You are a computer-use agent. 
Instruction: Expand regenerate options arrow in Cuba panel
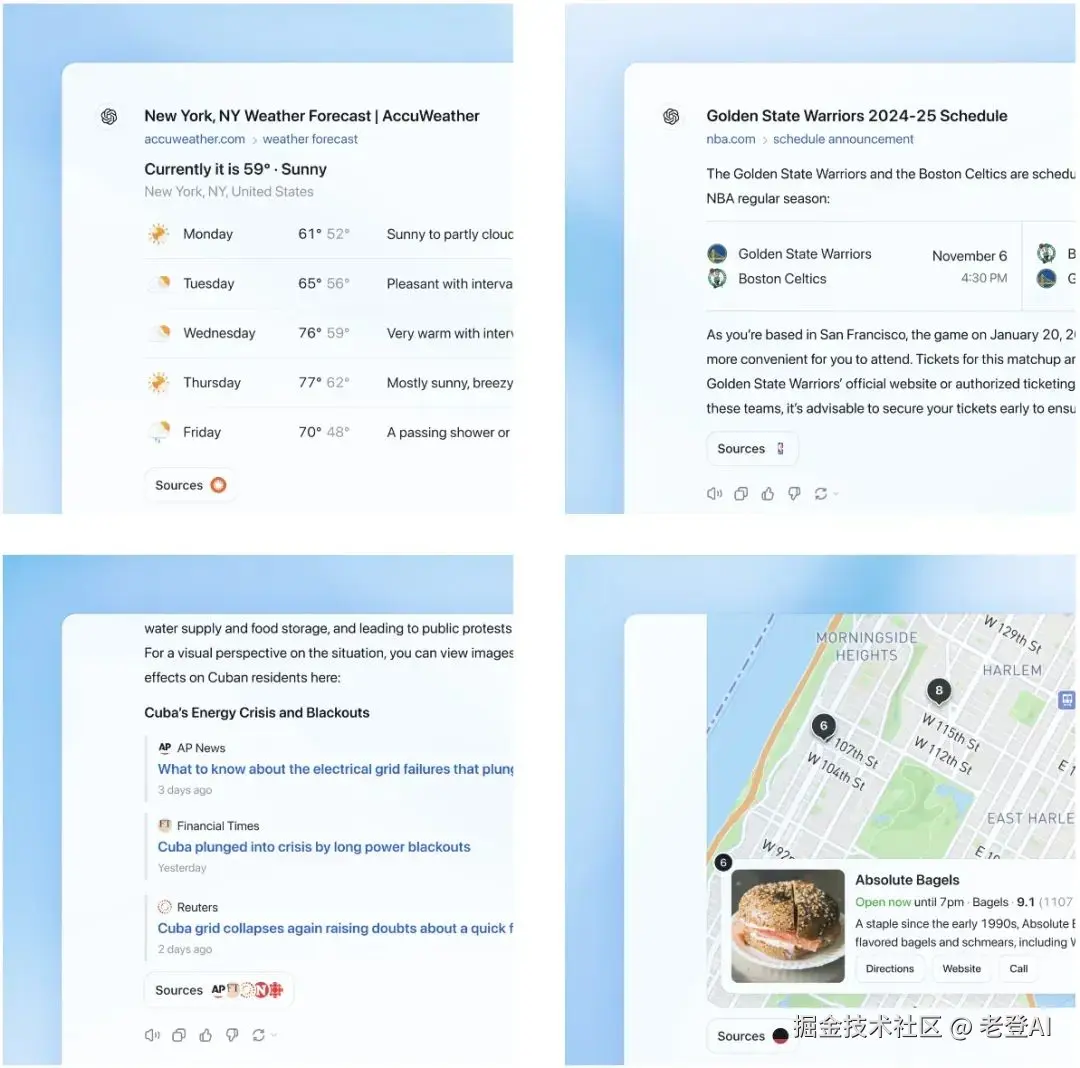pyautogui.click(x=274, y=1035)
